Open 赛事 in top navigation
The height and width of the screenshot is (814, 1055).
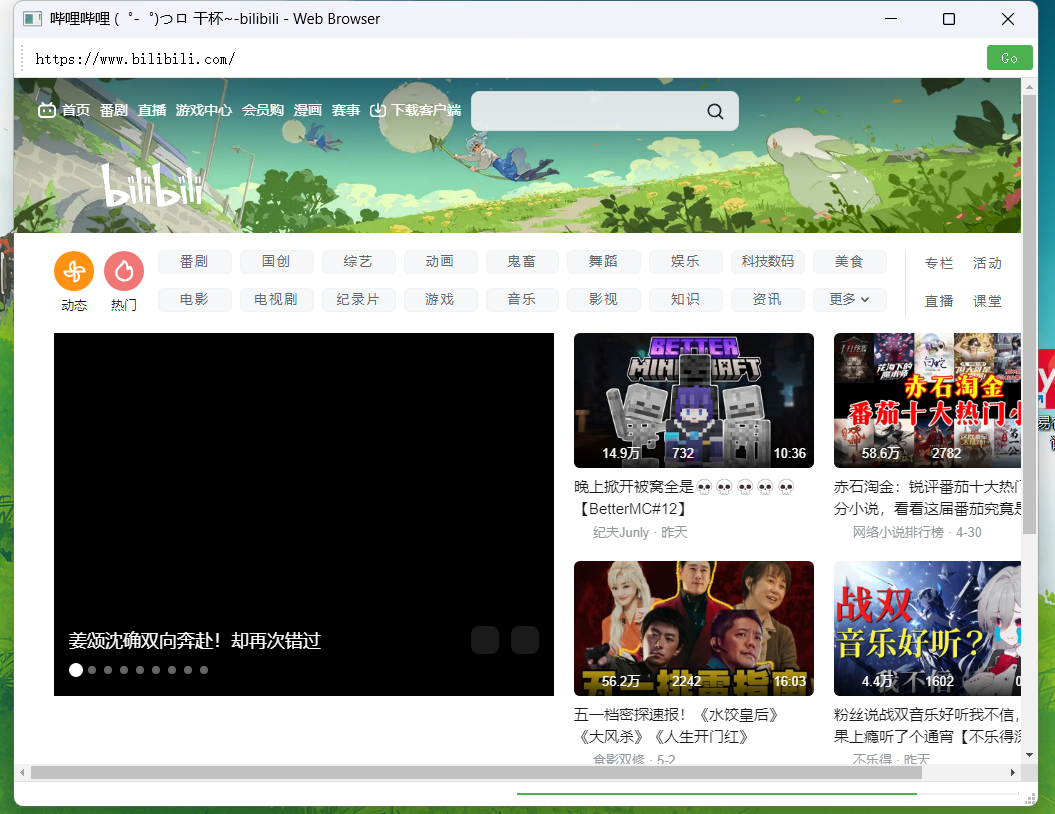(346, 110)
